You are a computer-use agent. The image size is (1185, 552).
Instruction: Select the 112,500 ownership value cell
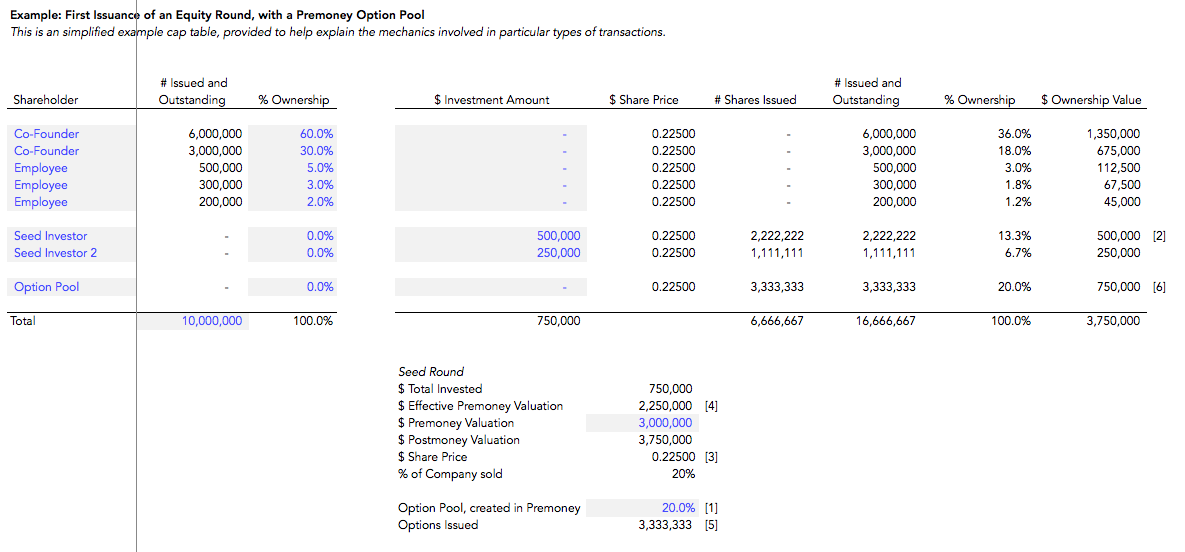click(1118, 168)
